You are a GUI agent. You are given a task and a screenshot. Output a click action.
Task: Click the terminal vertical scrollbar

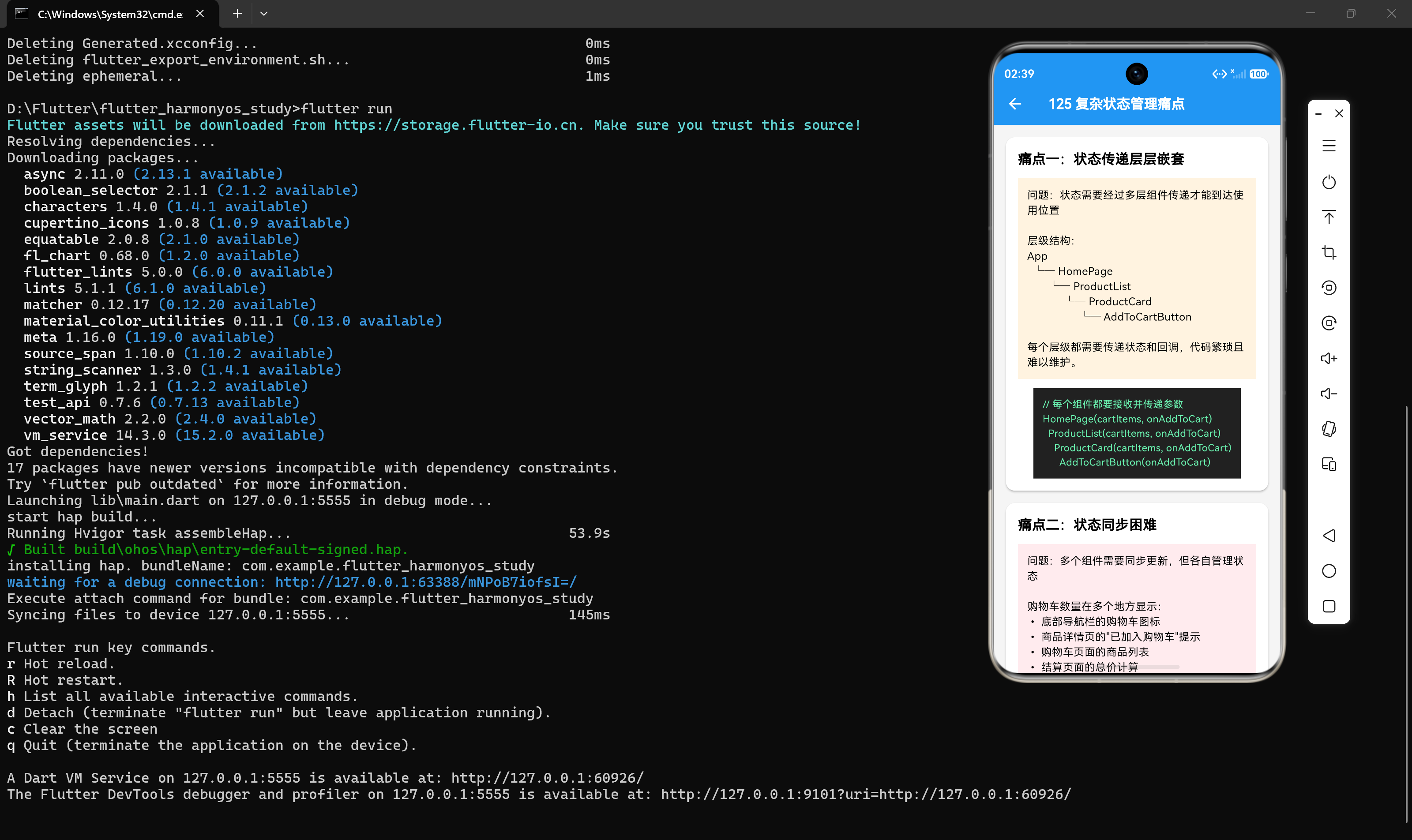pyautogui.click(x=1406, y=614)
